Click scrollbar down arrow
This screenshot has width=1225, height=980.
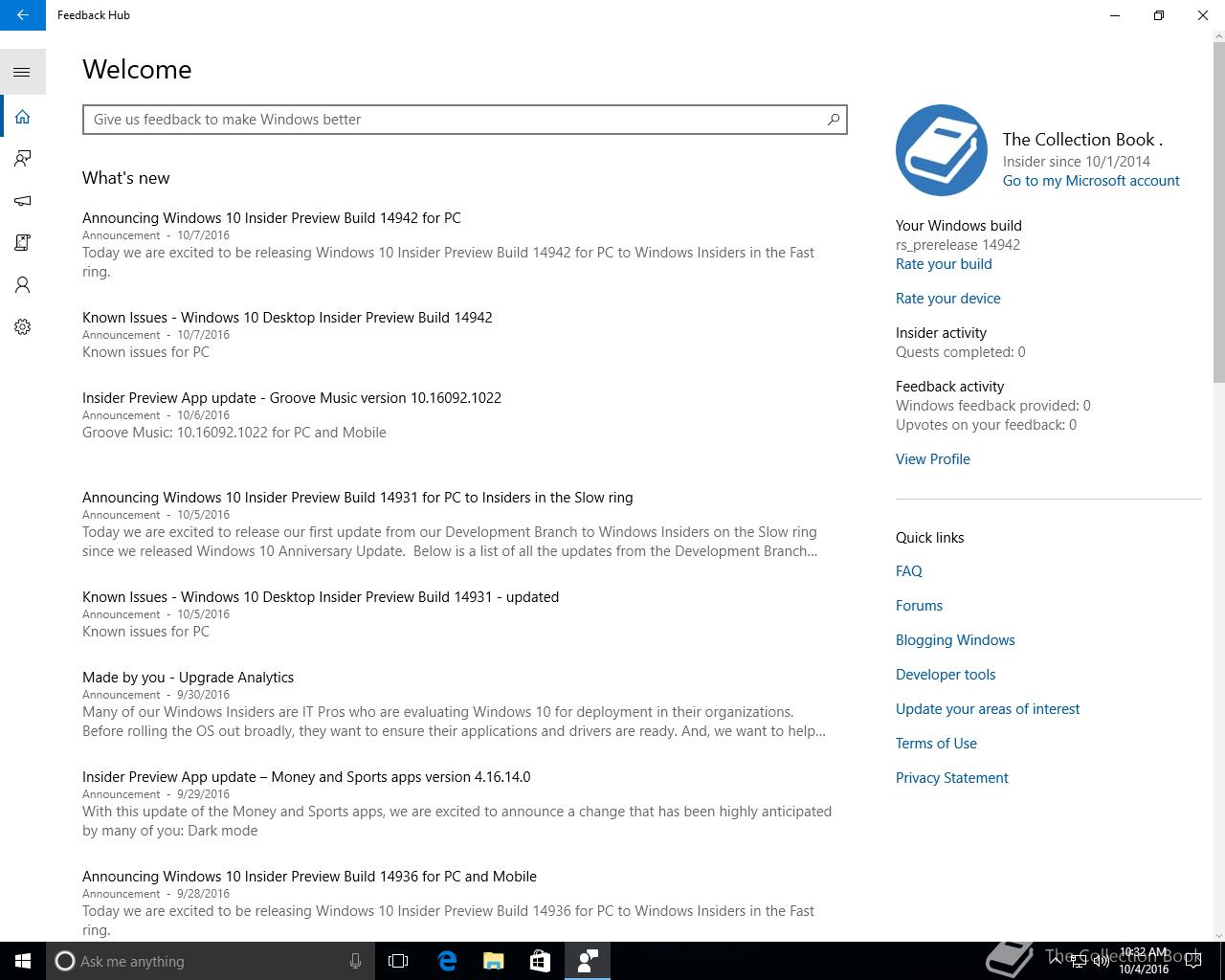coord(1219,935)
